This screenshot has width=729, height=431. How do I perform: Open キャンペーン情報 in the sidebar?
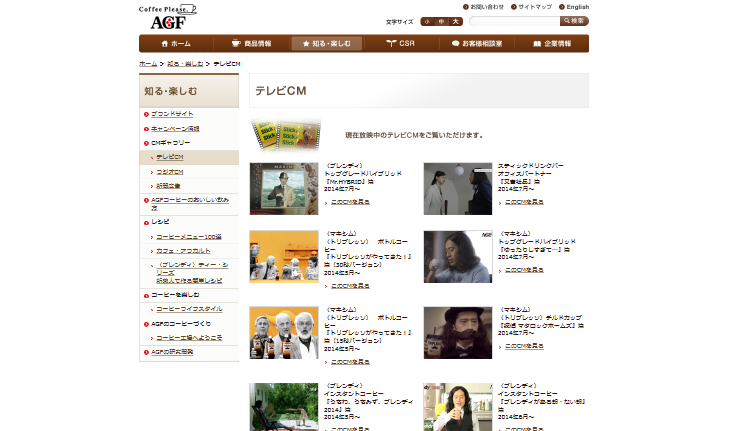175,128
